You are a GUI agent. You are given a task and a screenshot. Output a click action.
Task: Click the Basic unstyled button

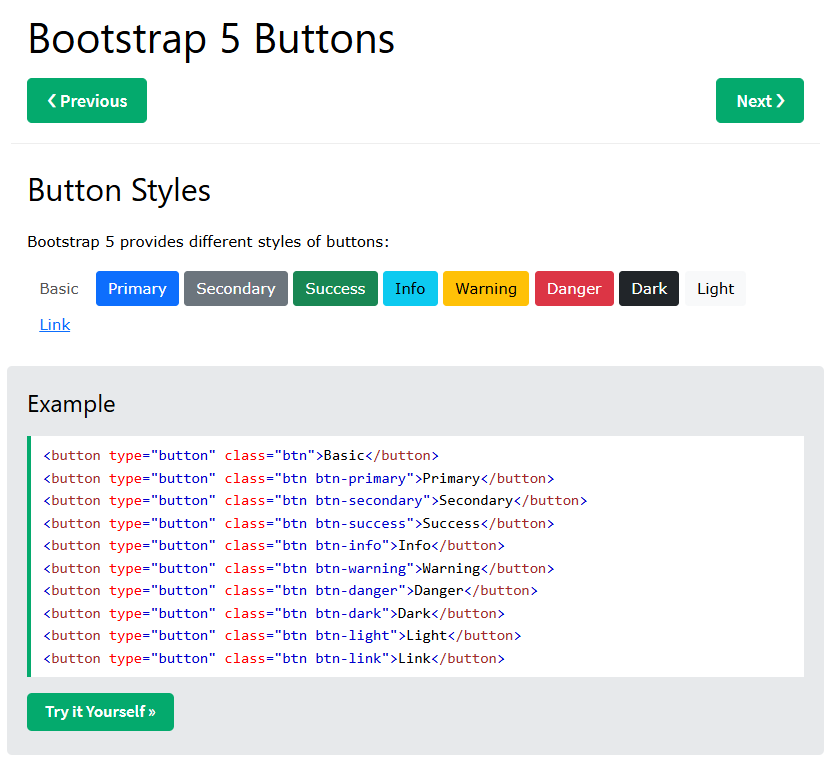[x=59, y=289]
